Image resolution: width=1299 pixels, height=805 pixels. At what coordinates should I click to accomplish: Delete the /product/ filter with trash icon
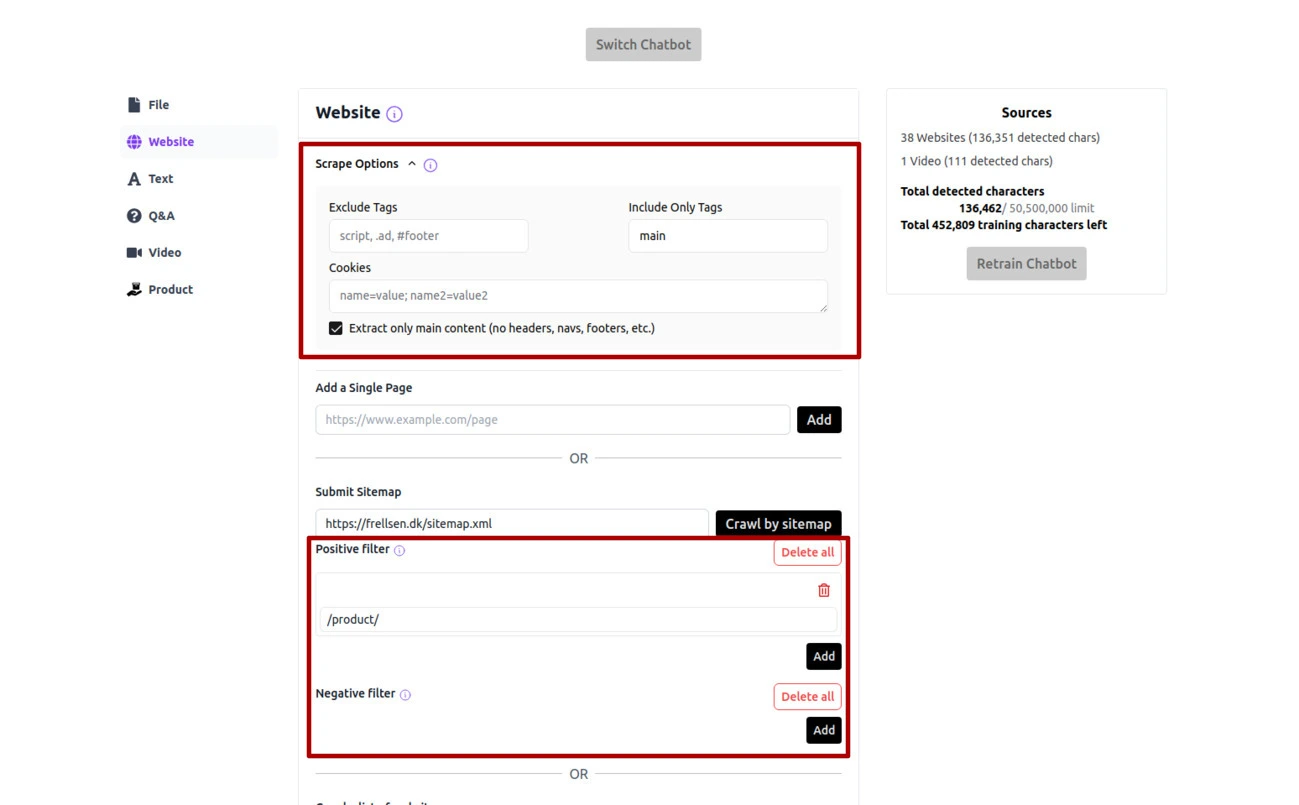[823, 591]
